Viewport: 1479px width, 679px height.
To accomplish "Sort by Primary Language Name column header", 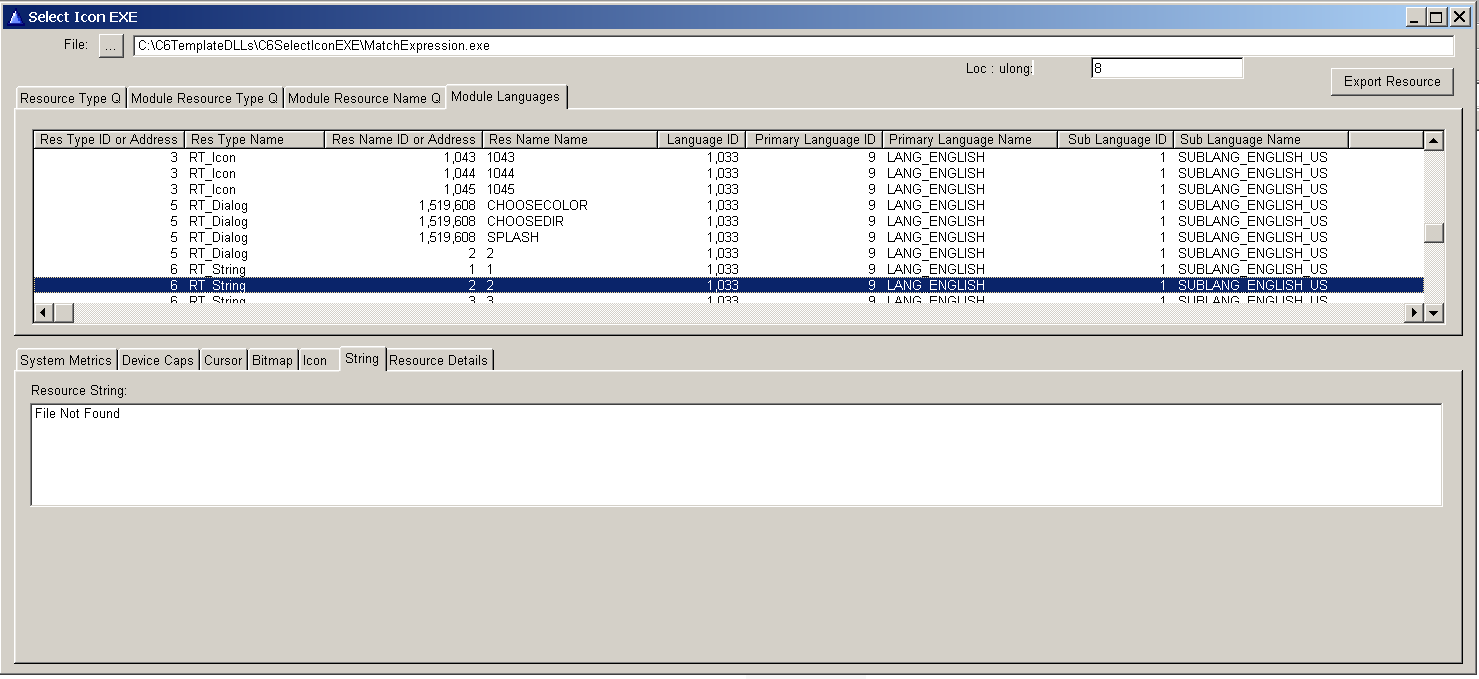I will click(969, 140).
